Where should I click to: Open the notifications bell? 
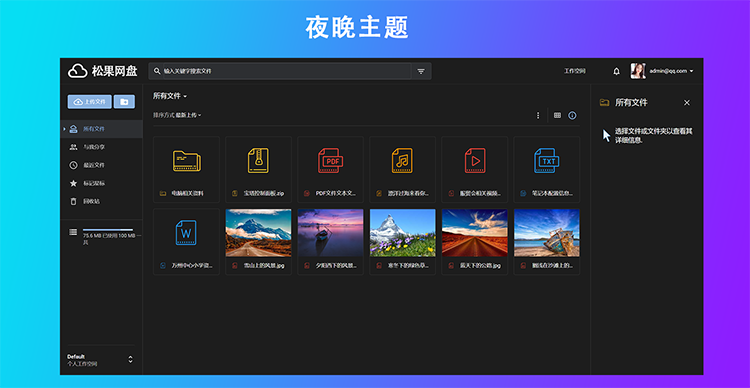pos(617,71)
